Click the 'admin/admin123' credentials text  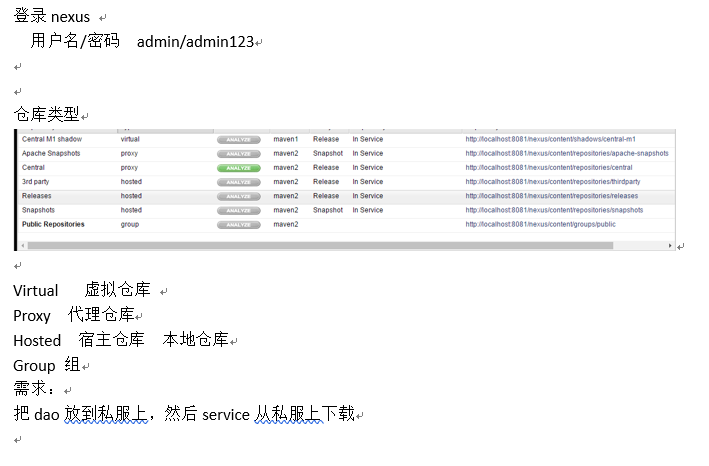click(195, 42)
